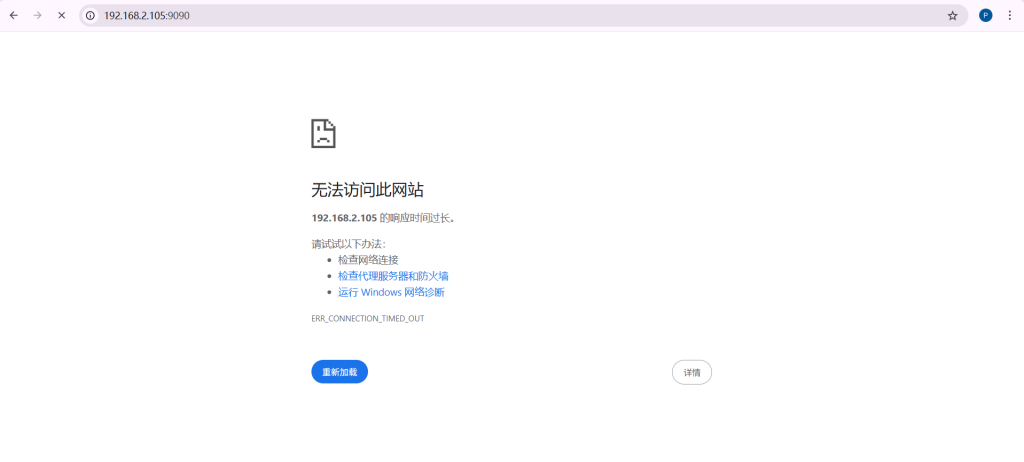This screenshot has height=462, width=1024.
Task: Click the 的响应时间过长 message text
Action: 417,218
